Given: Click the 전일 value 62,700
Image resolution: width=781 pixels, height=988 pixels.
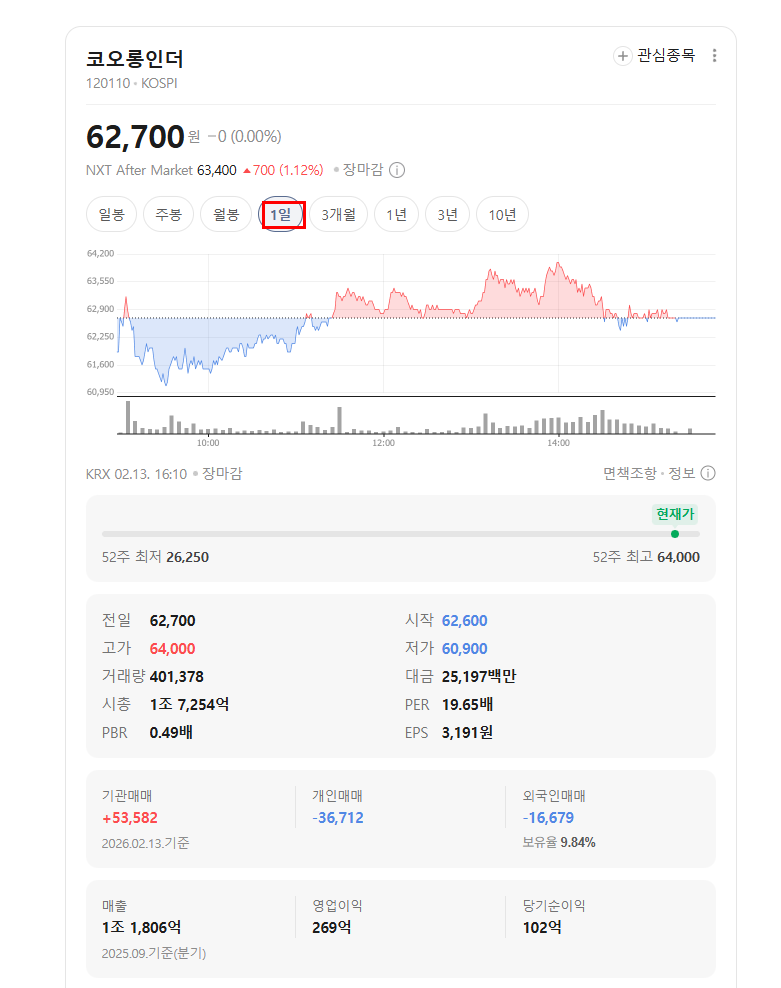Looking at the screenshot, I should point(173,621).
